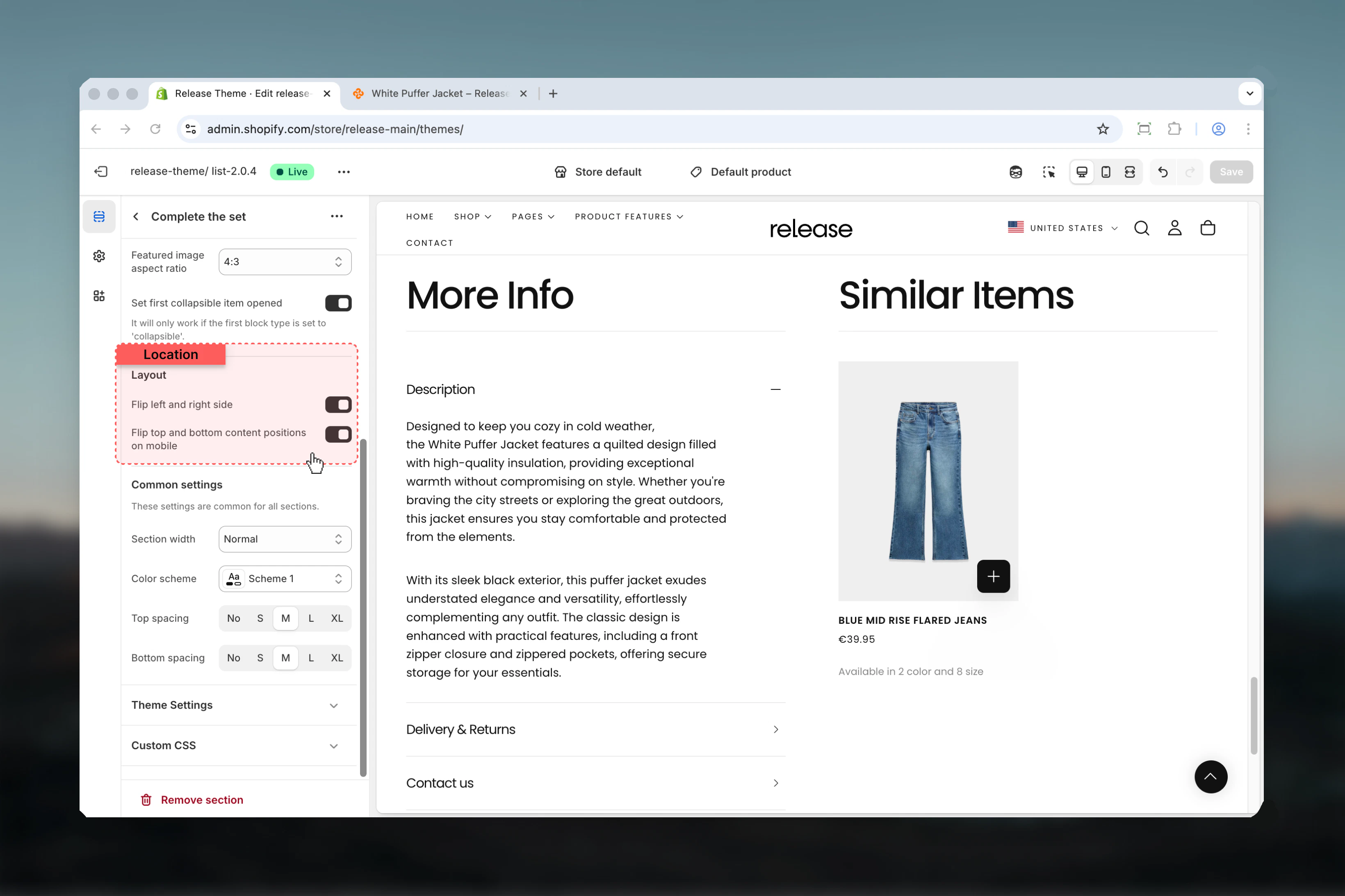
Task: Switch to White Puffer Jacket browser tab
Action: (440, 94)
